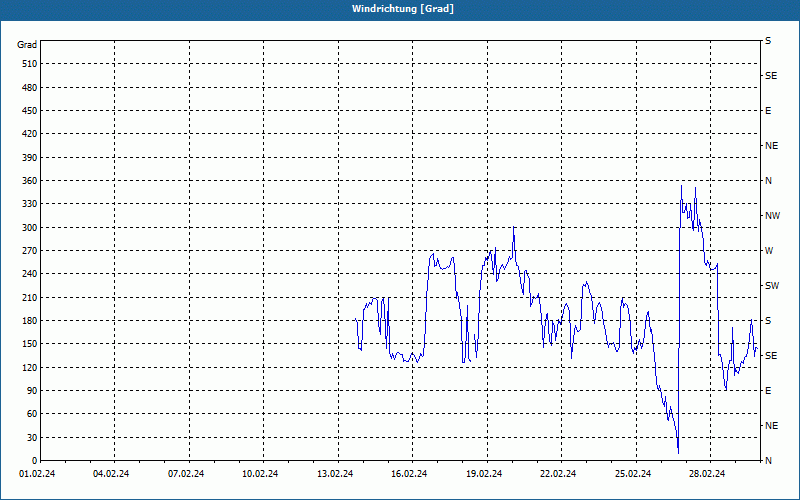Click the 120 tick label
Viewport: 800px width, 500px height.
tap(30, 367)
